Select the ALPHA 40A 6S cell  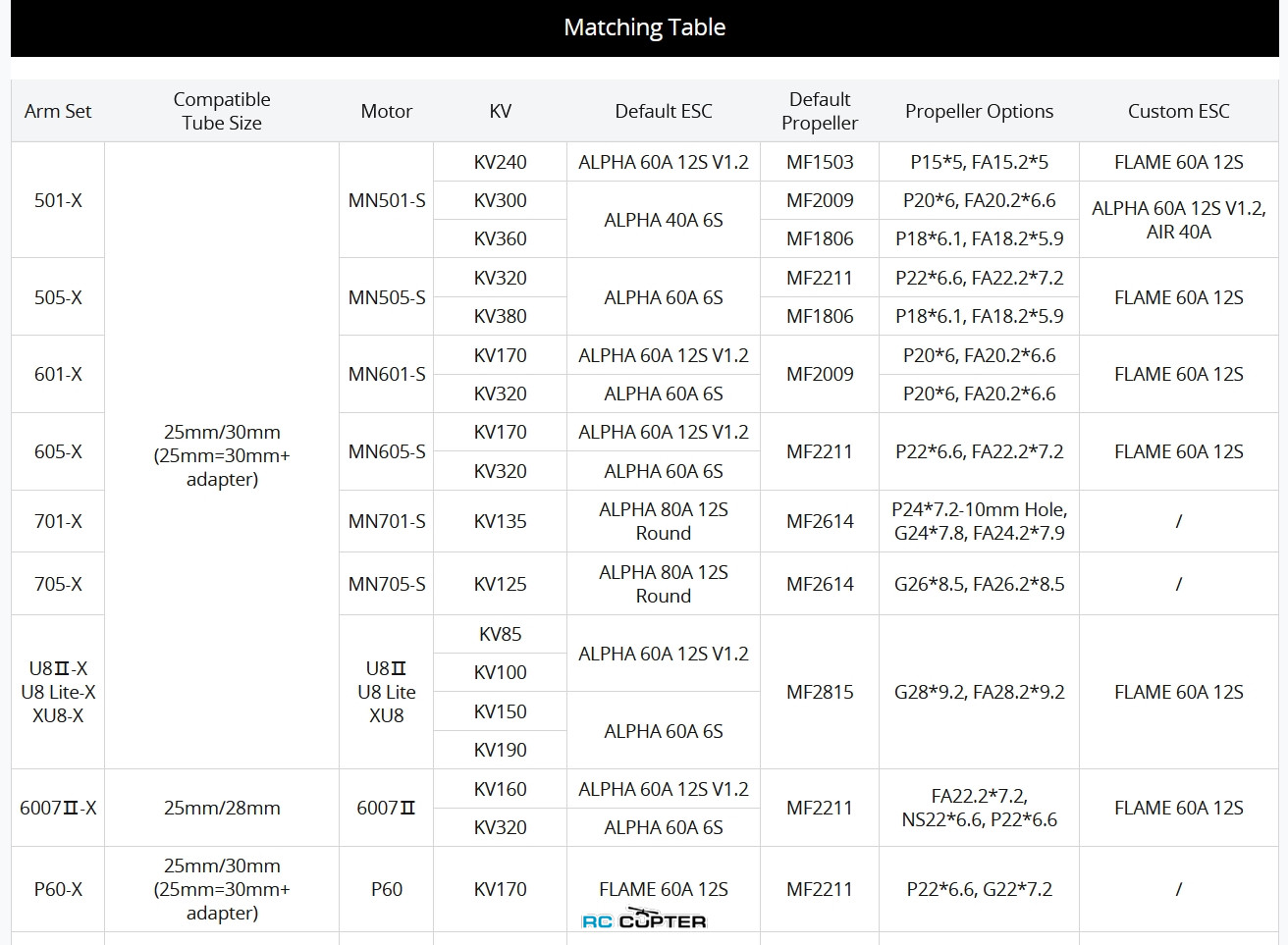pyautogui.click(x=664, y=220)
